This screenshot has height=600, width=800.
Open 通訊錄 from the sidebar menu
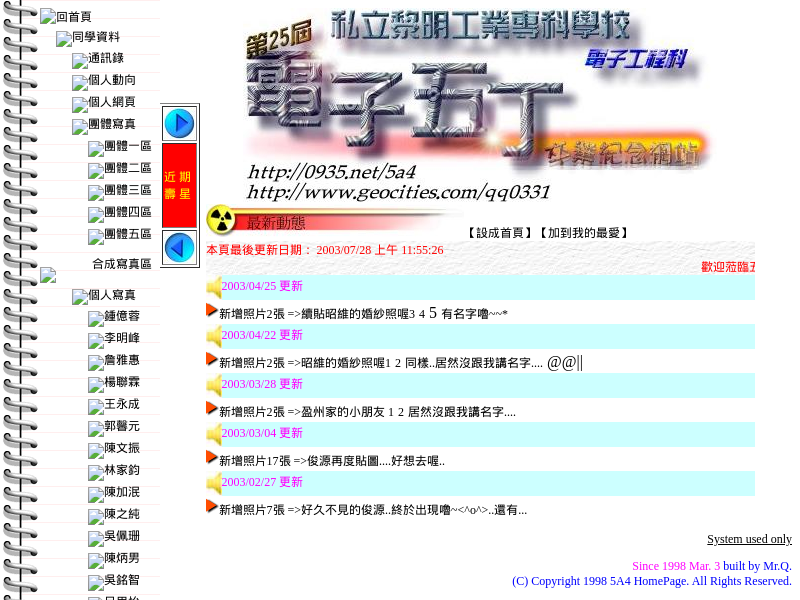(x=105, y=59)
